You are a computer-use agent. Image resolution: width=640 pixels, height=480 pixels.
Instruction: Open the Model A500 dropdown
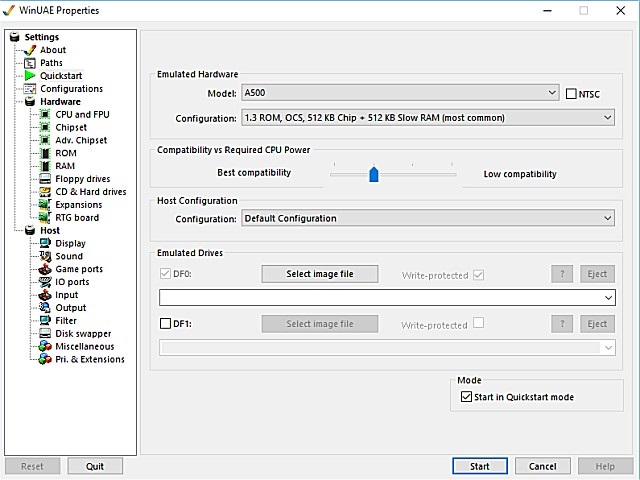click(400, 93)
